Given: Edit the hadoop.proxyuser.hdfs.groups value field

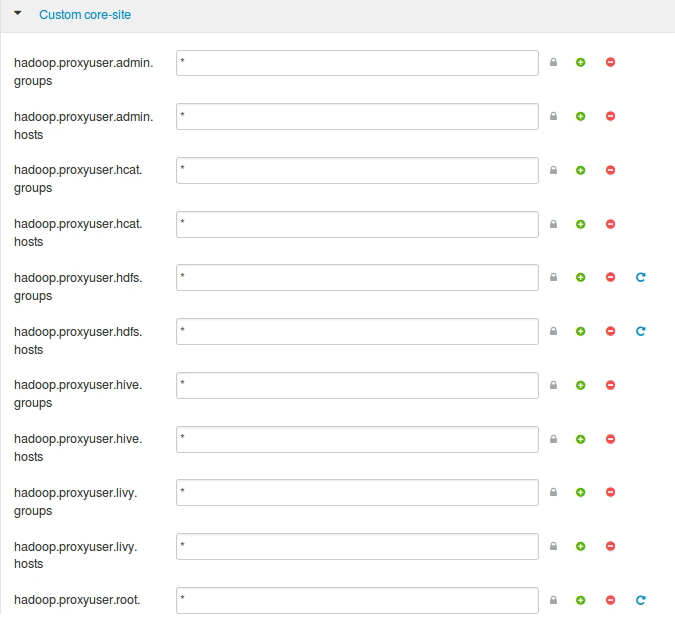Looking at the screenshot, I should [x=357, y=277].
